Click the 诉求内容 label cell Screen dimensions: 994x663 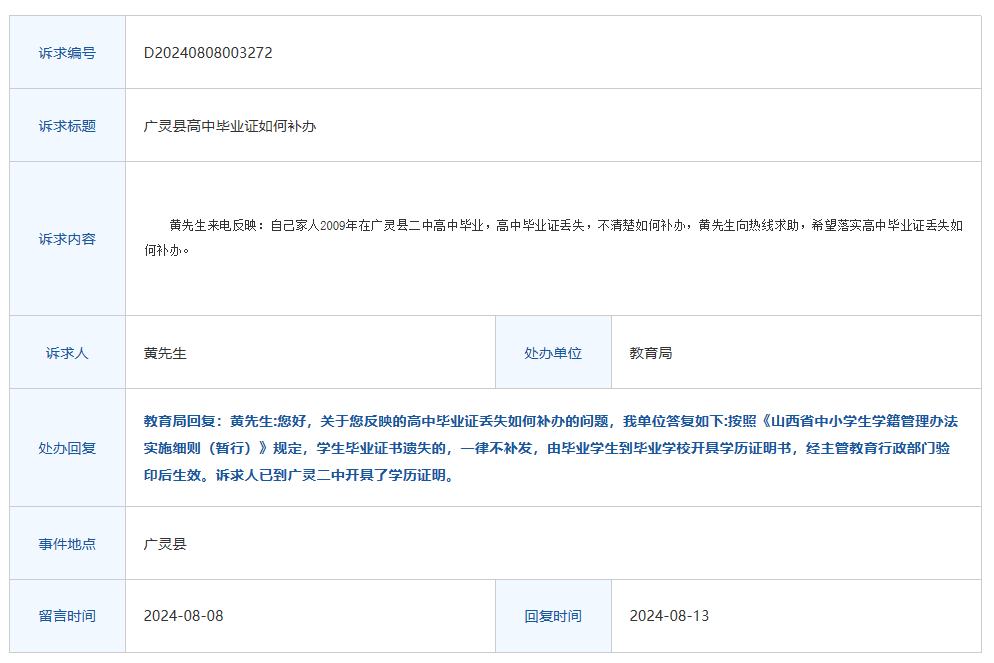tap(67, 239)
